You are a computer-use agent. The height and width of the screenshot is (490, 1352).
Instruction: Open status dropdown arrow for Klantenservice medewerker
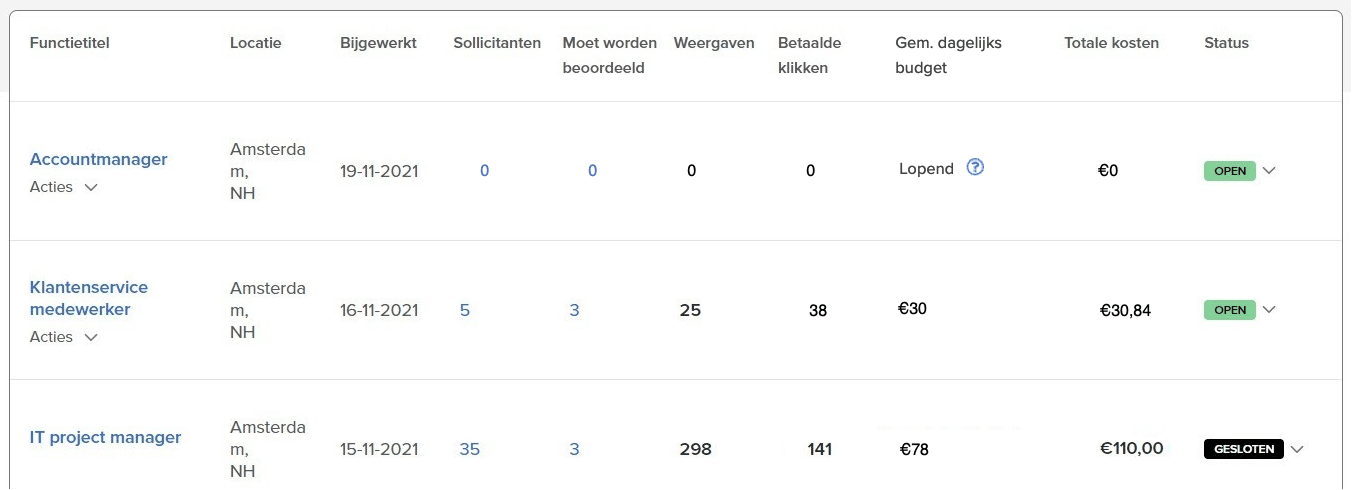tap(1269, 309)
